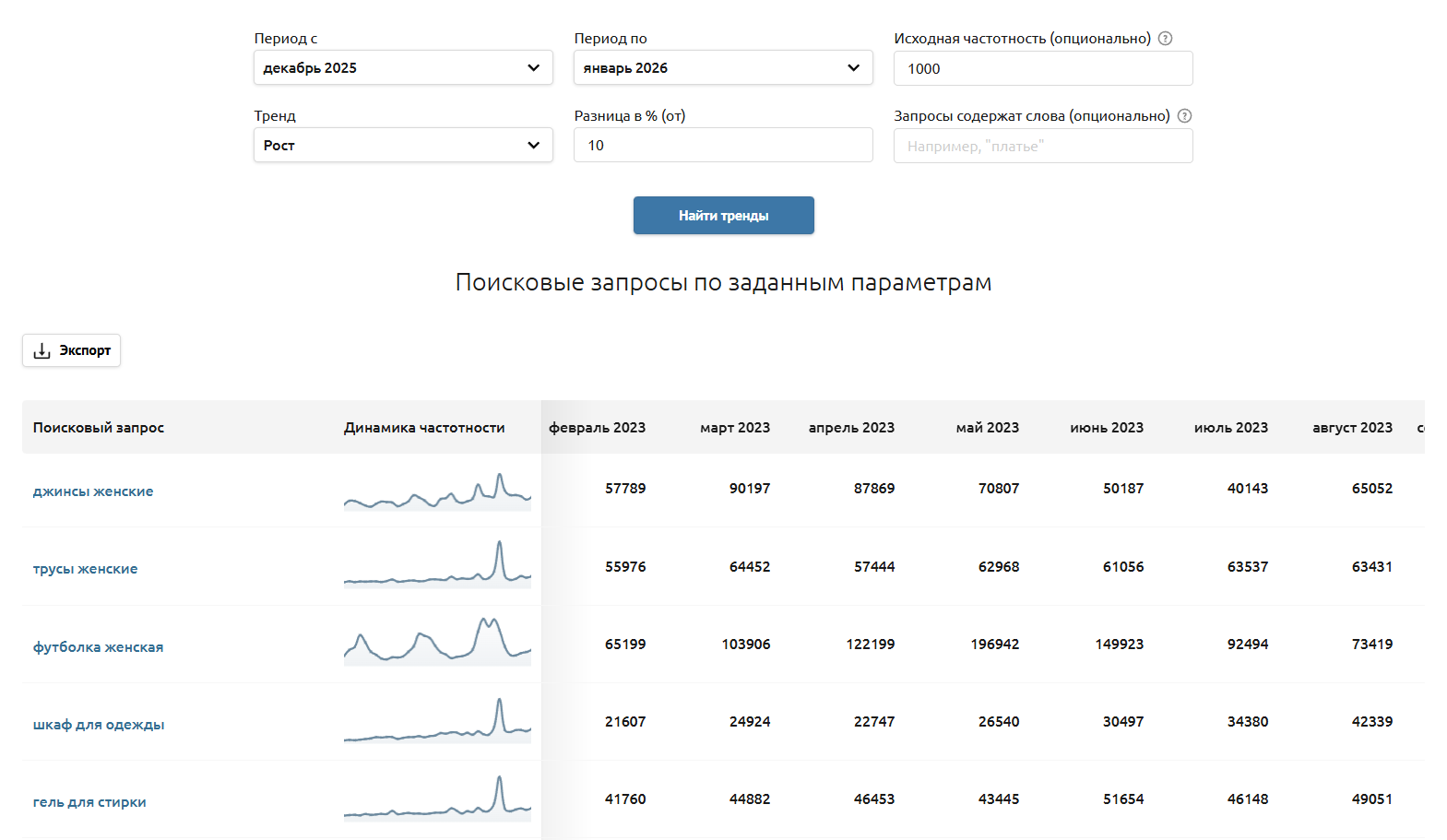Screen dimensions: 1447x840
Task: Open the шкаф для одежды query link
Action: [x=99, y=725]
